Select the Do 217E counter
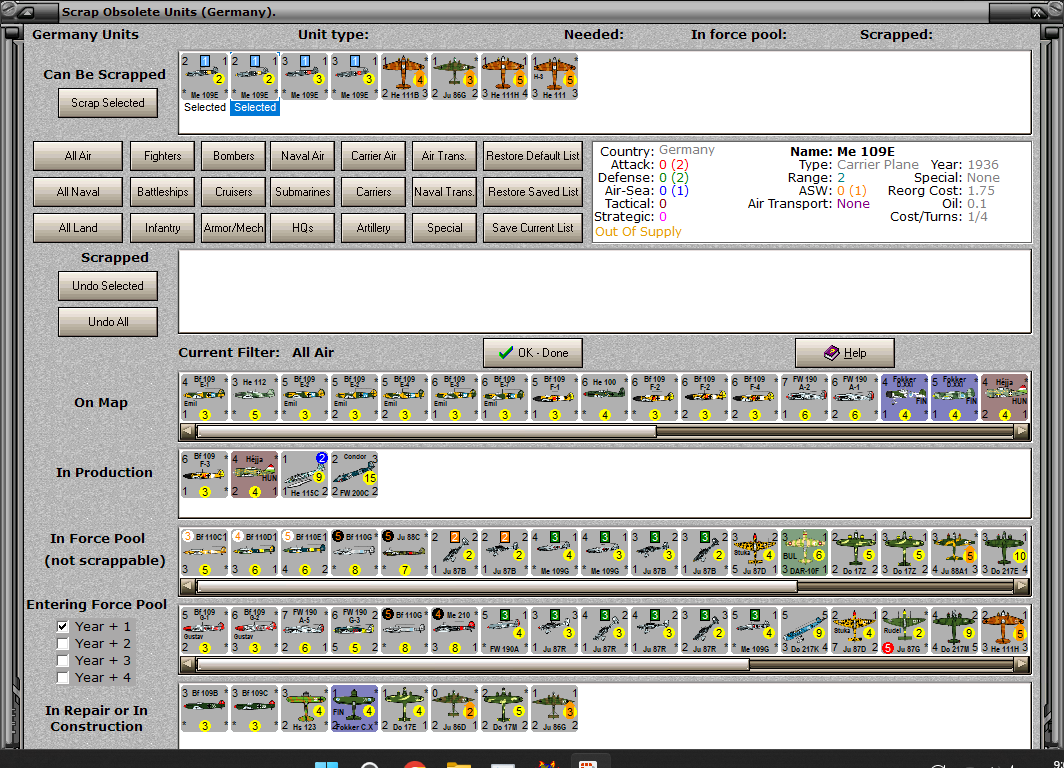This screenshot has width=1064, height=768. pyautogui.click(x=1005, y=553)
